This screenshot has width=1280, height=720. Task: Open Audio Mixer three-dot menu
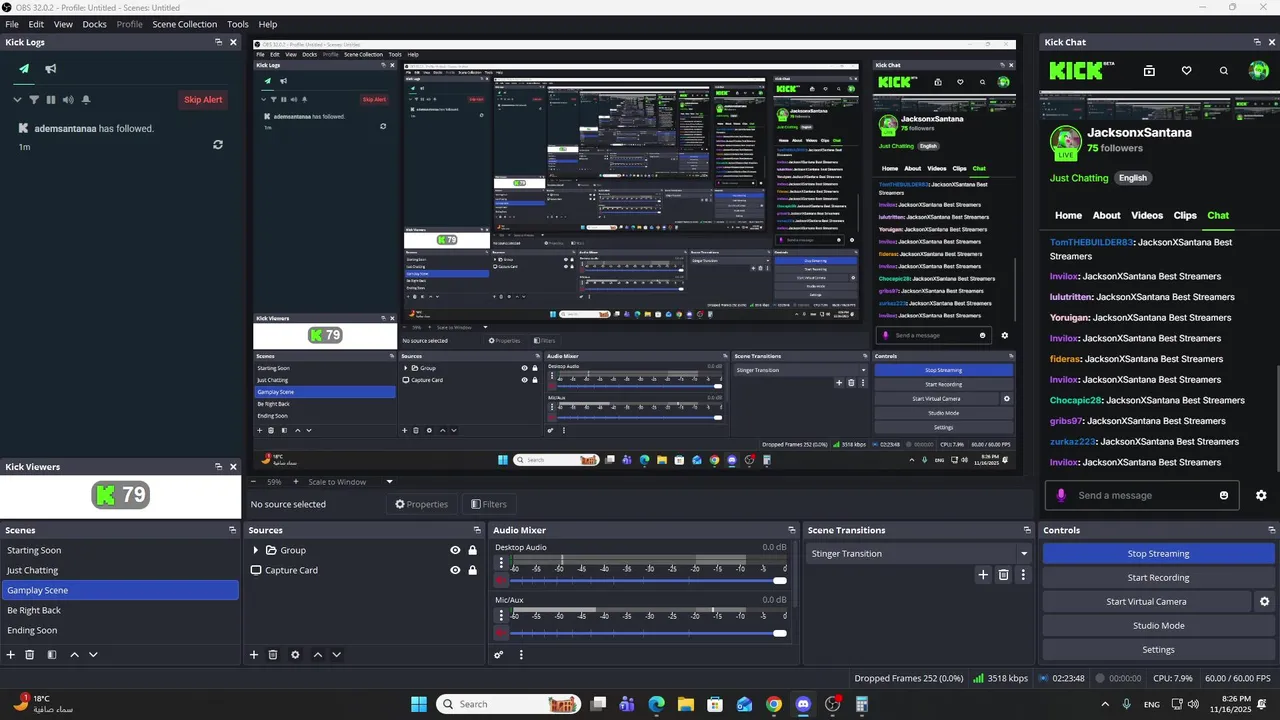pyautogui.click(x=521, y=655)
